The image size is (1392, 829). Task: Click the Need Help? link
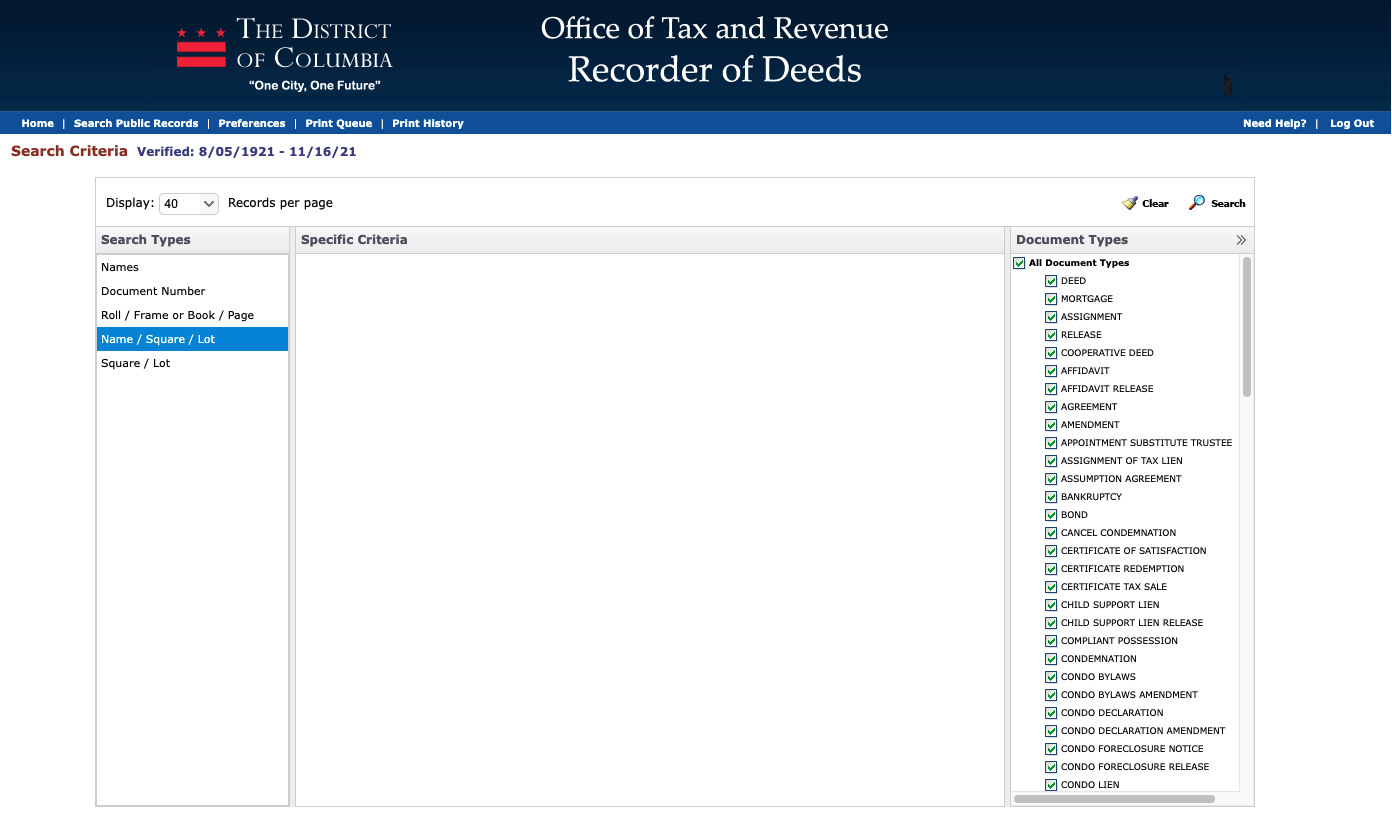(x=1274, y=123)
